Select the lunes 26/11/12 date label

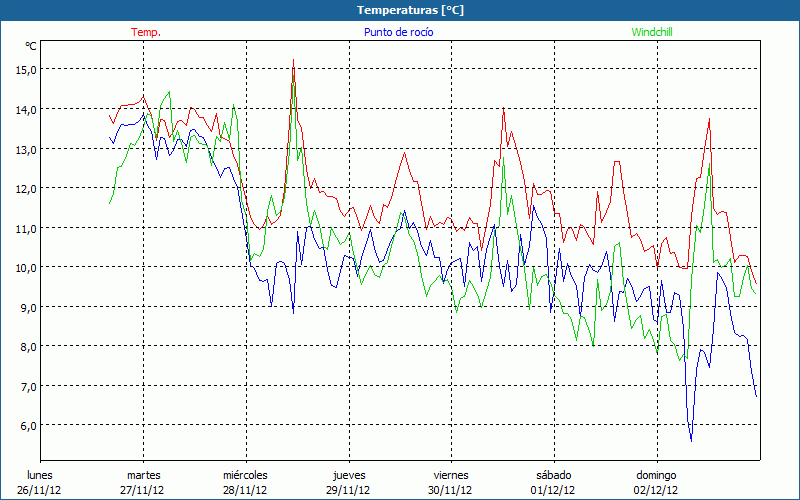click(40, 482)
